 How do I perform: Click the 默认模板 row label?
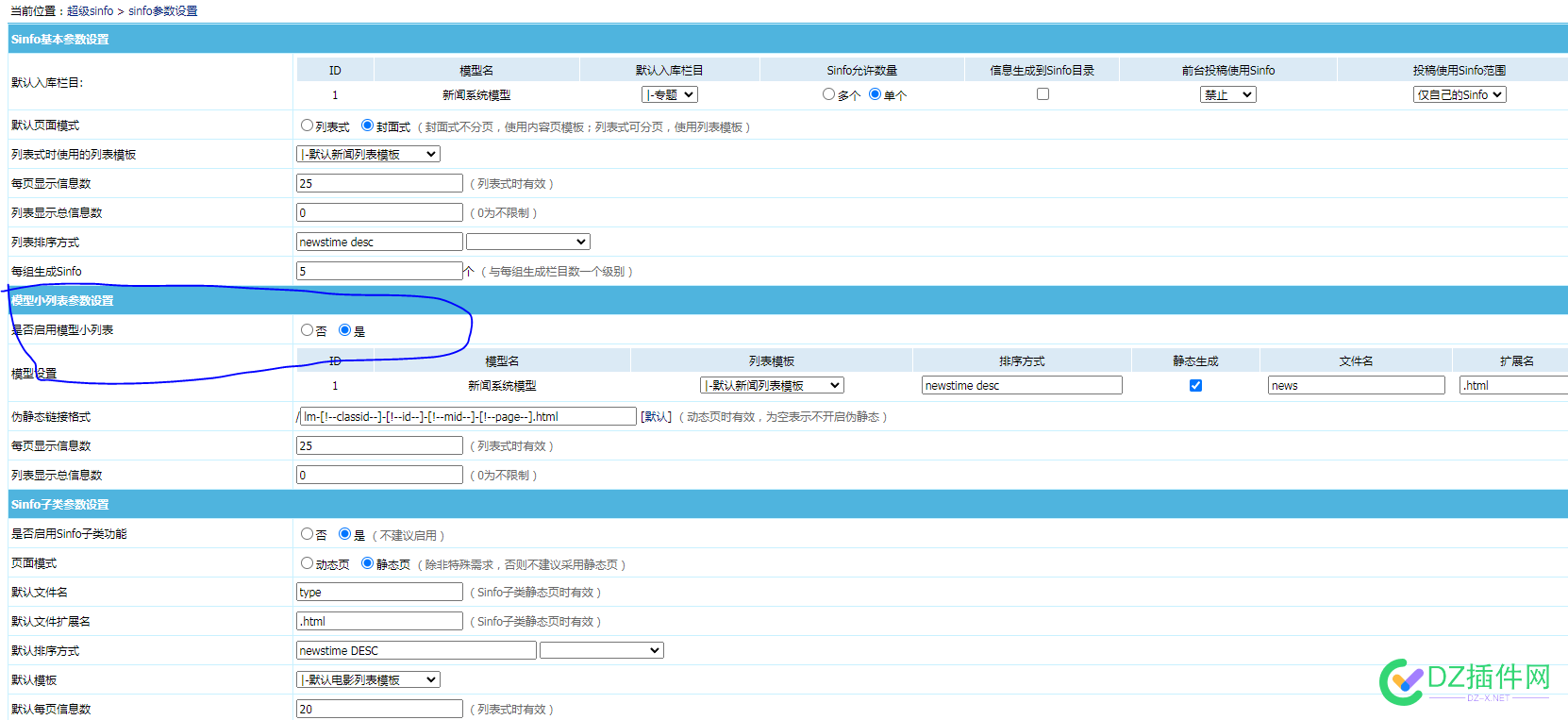pos(34,679)
